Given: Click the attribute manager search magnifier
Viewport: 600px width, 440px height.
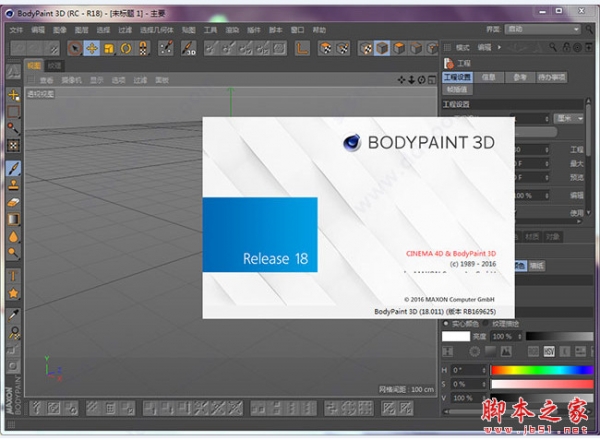Looking at the screenshot, I should [553, 47].
